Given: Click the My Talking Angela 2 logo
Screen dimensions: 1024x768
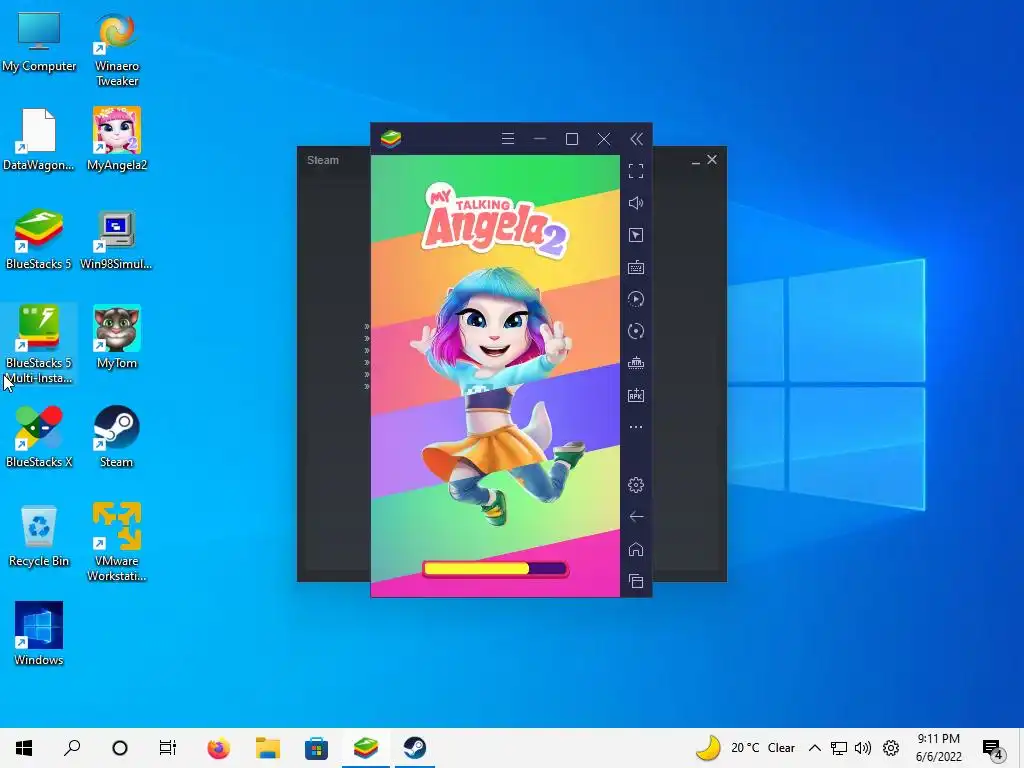Looking at the screenshot, I should 495,221.
